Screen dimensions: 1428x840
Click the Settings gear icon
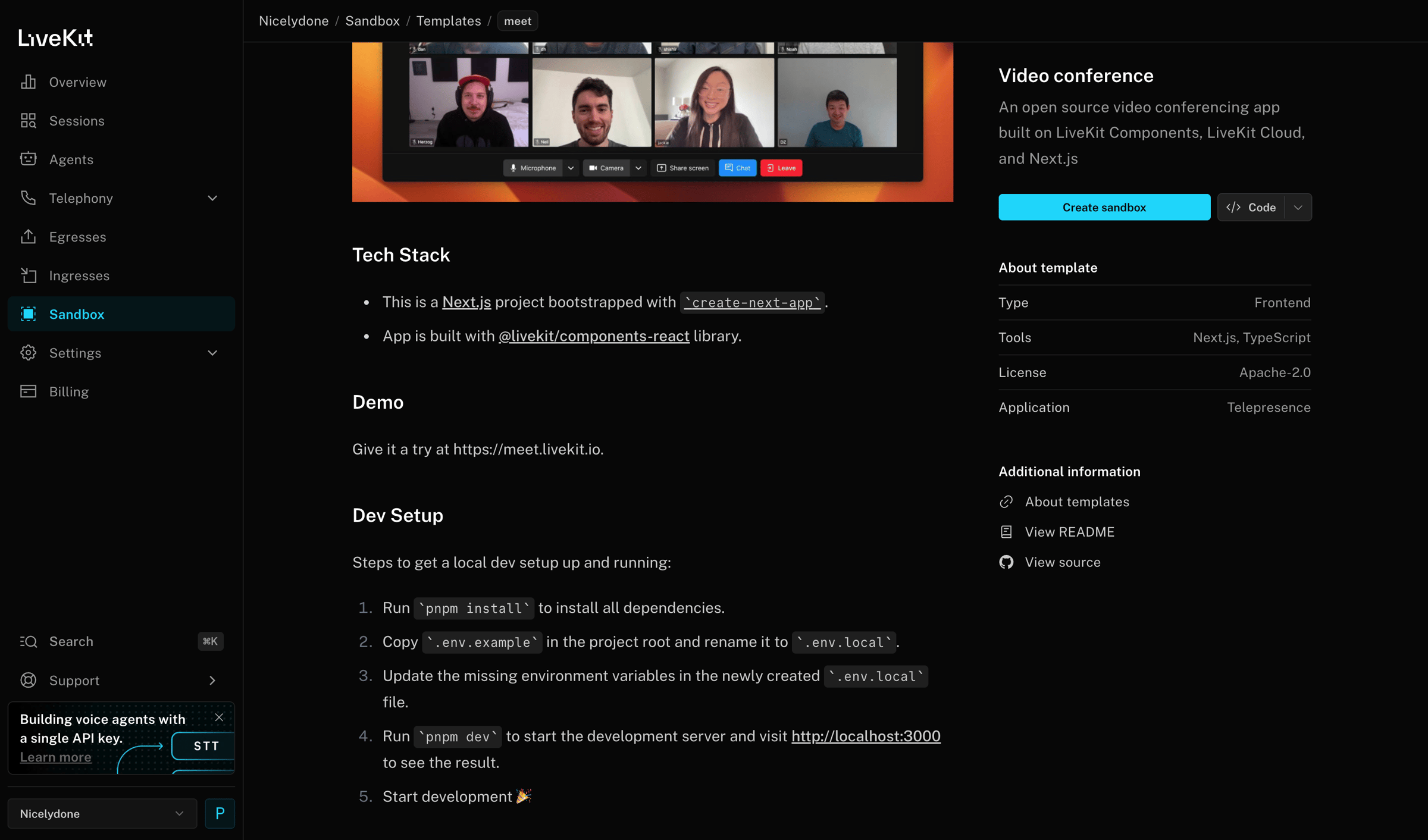(28, 352)
